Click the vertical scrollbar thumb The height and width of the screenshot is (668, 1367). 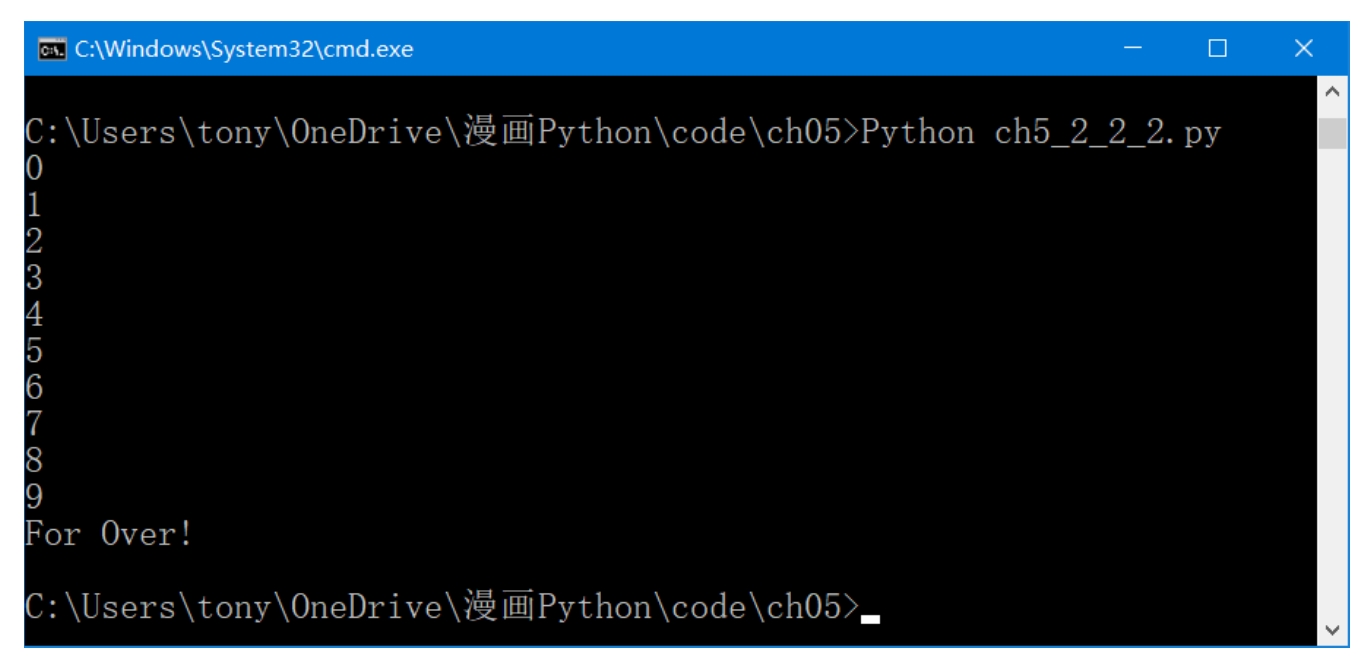[x=1331, y=133]
